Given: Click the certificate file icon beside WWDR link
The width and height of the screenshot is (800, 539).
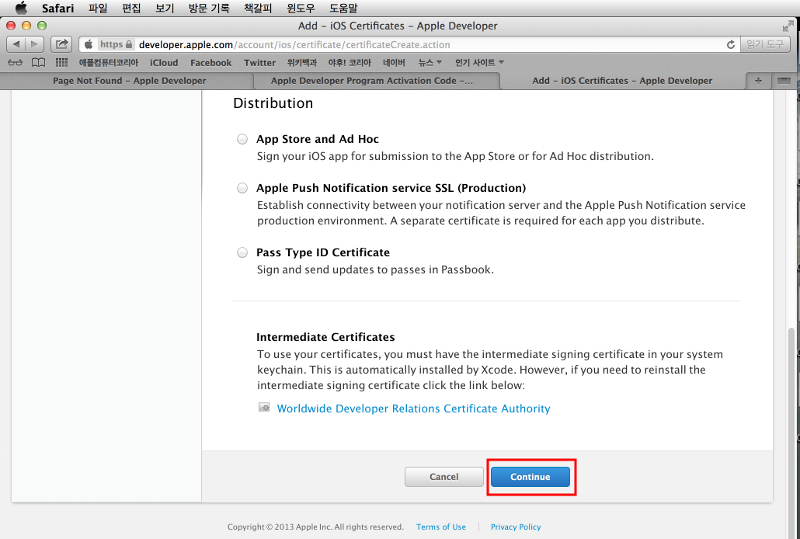Looking at the screenshot, I should pos(264,407).
